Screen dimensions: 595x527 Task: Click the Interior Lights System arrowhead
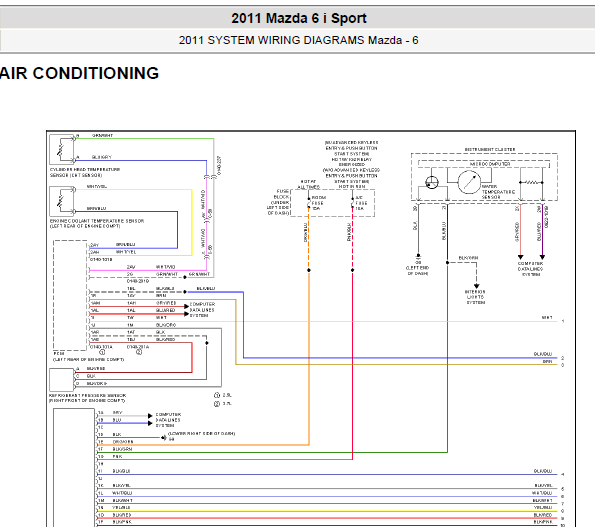click(x=476, y=286)
